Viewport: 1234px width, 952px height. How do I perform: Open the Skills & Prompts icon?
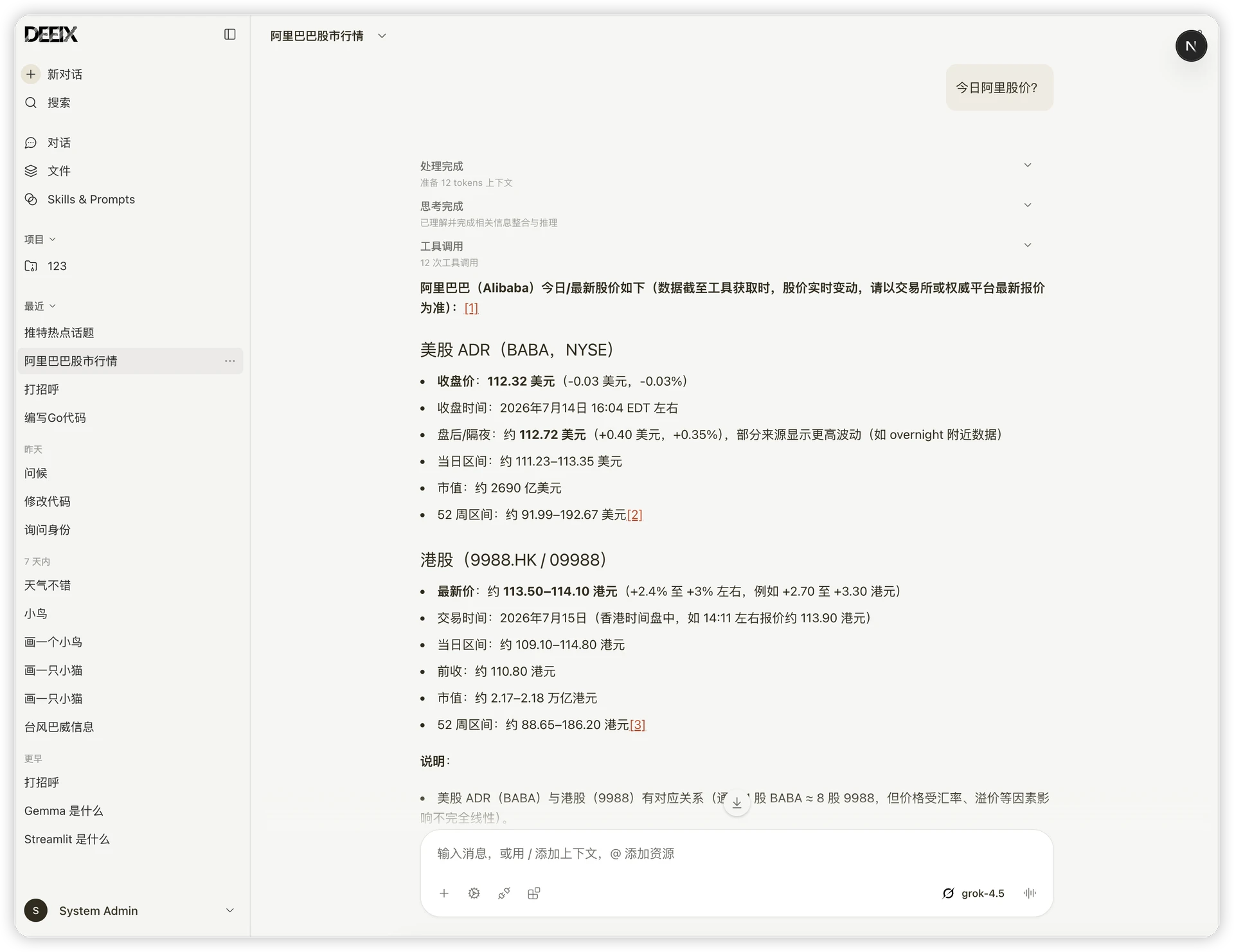tap(31, 199)
